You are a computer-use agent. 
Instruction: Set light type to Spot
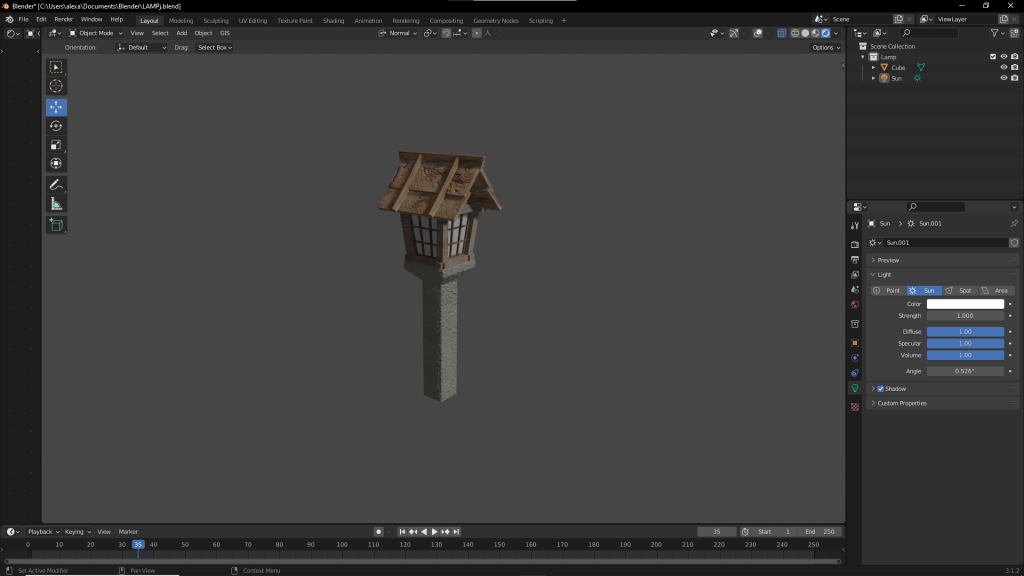959,290
